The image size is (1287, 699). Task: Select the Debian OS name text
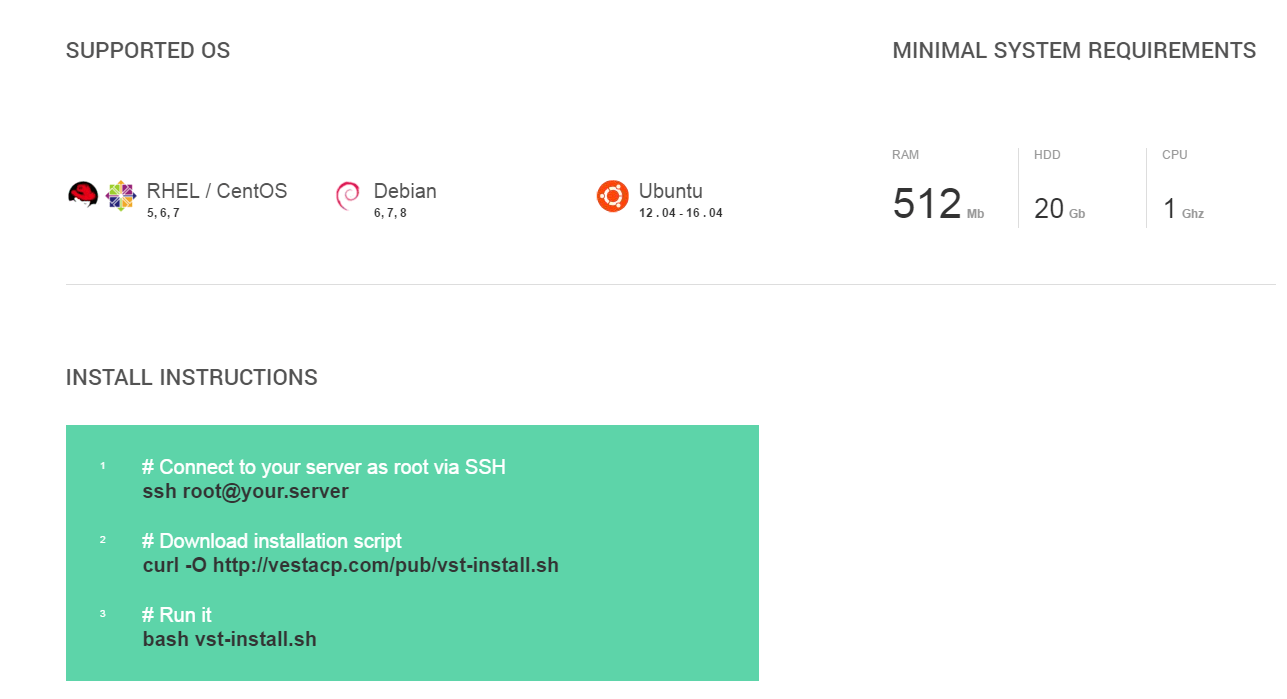point(405,191)
